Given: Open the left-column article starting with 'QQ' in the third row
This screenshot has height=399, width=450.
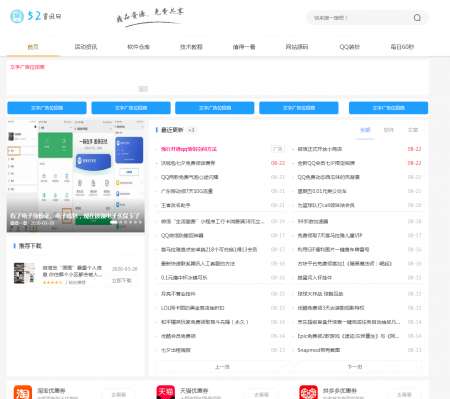Looking at the screenshot, I should tap(189, 177).
